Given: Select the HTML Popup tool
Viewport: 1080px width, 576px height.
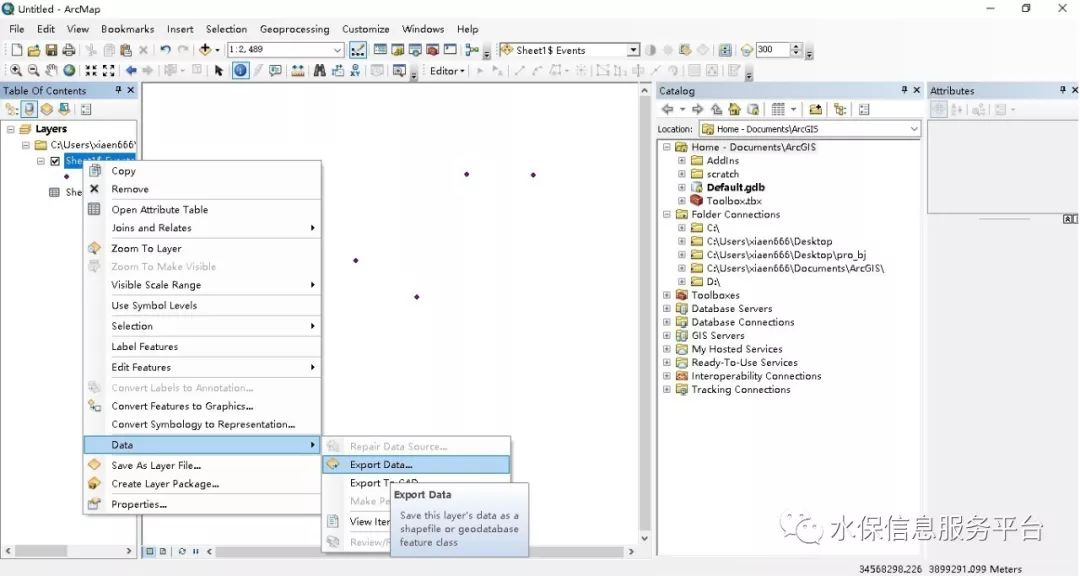Looking at the screenshot, I should tap(276, 70).
